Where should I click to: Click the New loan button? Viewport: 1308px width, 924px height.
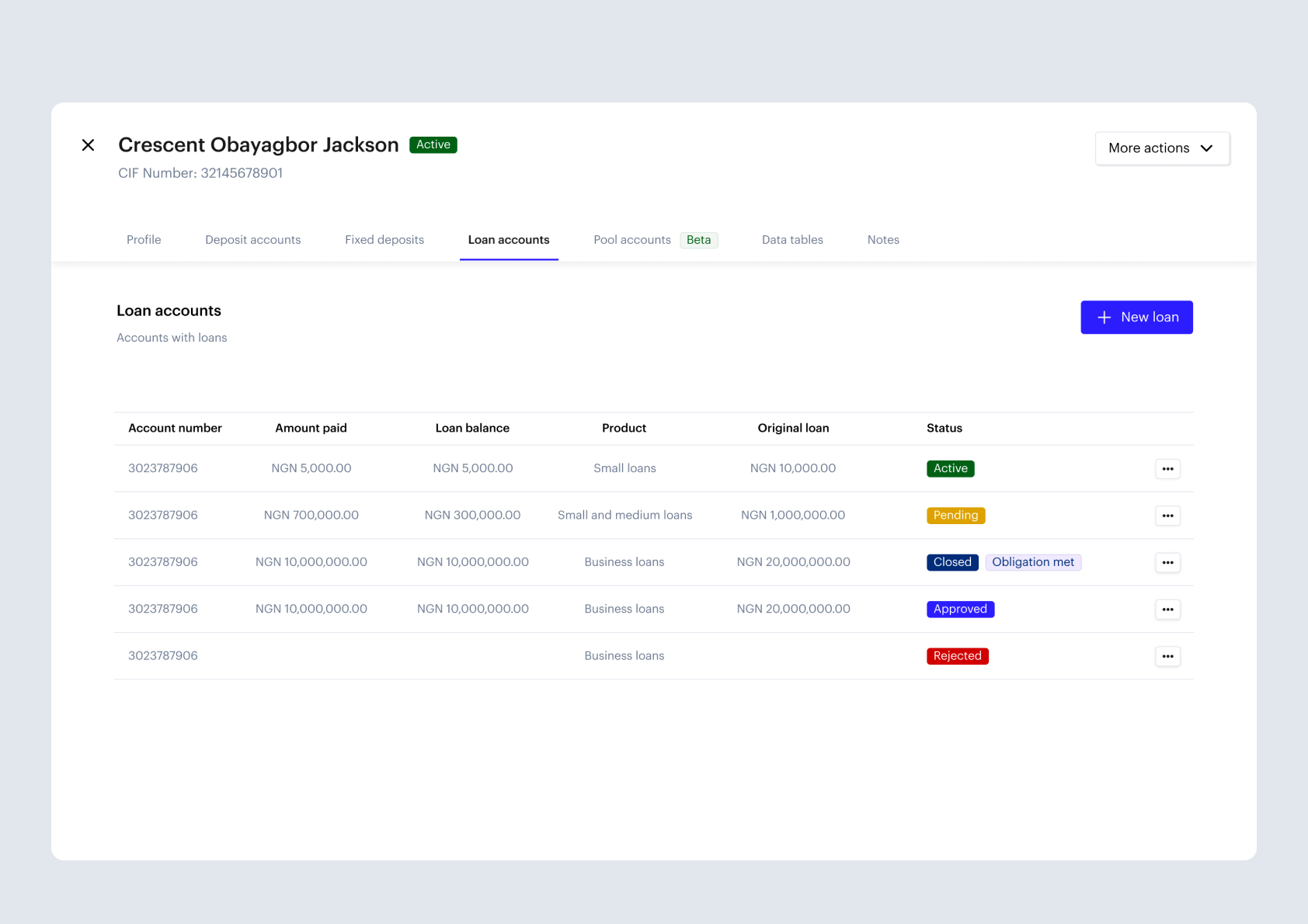(1136, 317)
